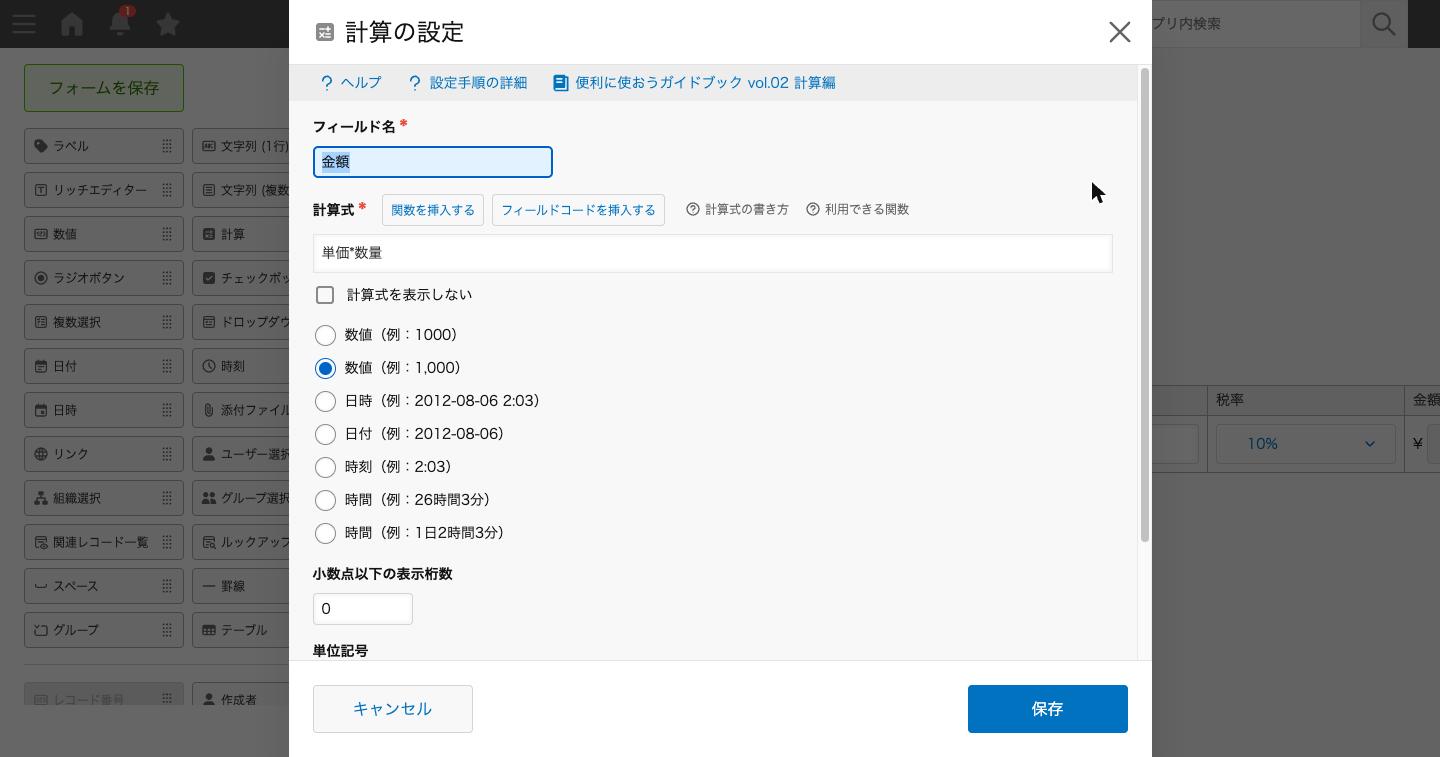Click the search magnifier icon
The width and height of the screenshot is (1440, 757).
tap(1384, 23)
